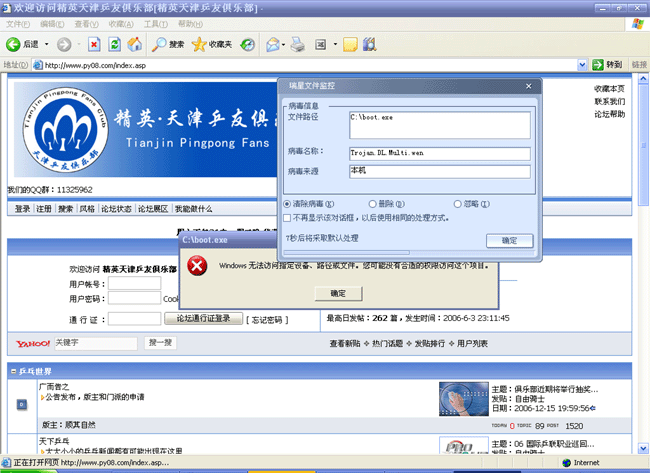The width and height of the screenshot is (650, 473).
Task: Open the address bar dropdown arrow
Action: click(582, 65)
